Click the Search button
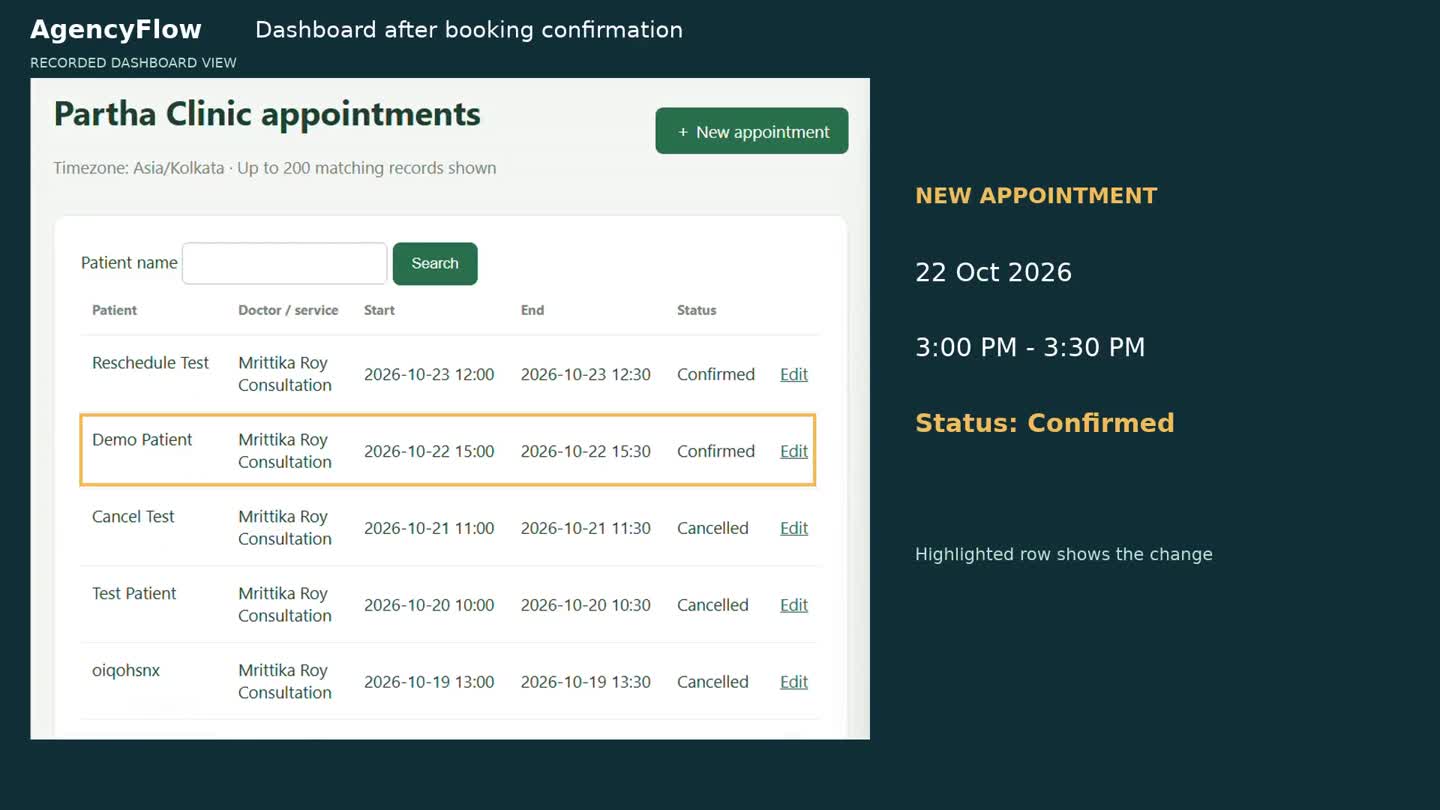 click(x=435, y=264)
